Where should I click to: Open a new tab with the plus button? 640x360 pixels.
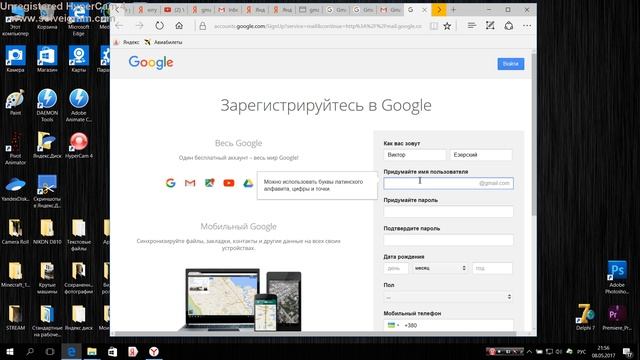coord(453,10)
